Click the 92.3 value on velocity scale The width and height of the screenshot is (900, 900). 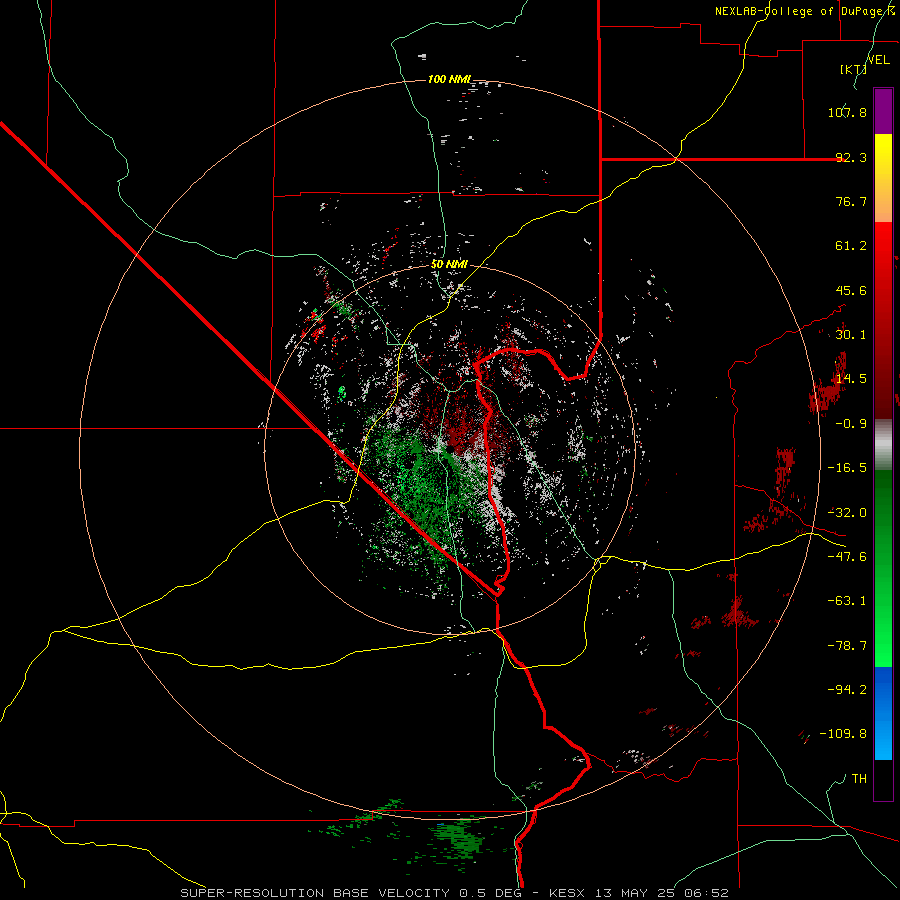(851, 157)
